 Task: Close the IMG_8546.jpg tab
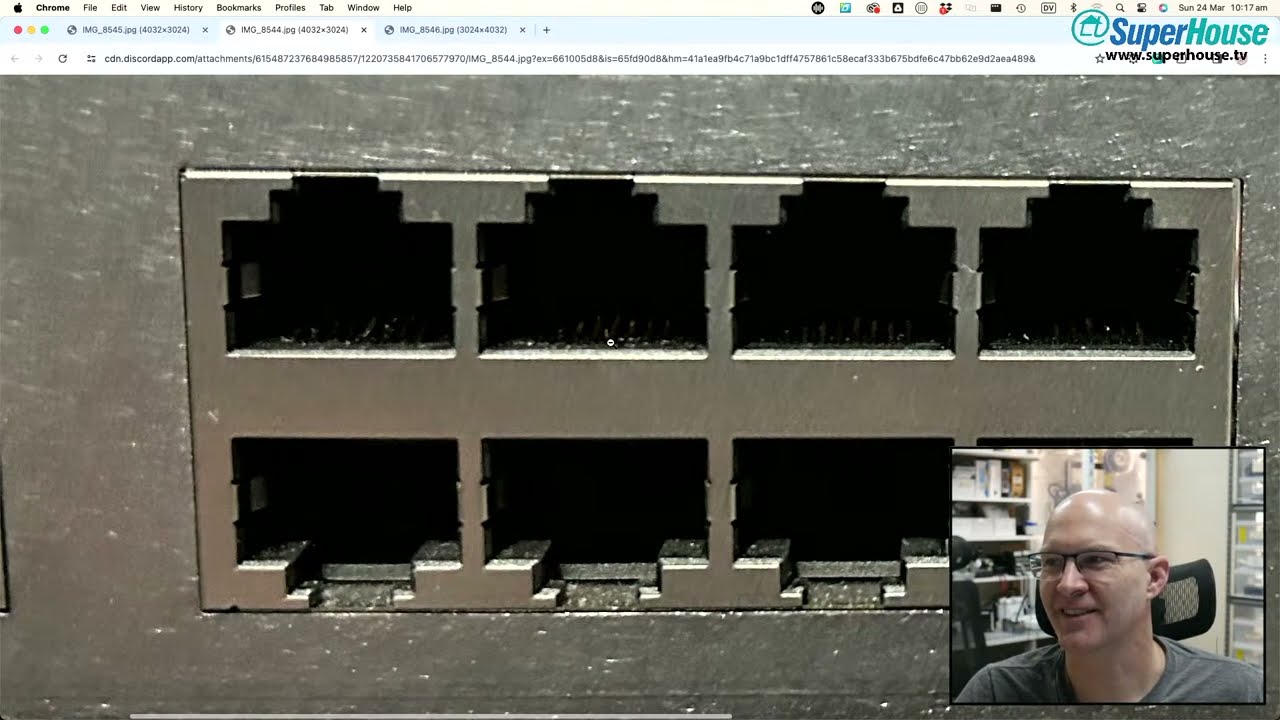click(x=522, y=30)
